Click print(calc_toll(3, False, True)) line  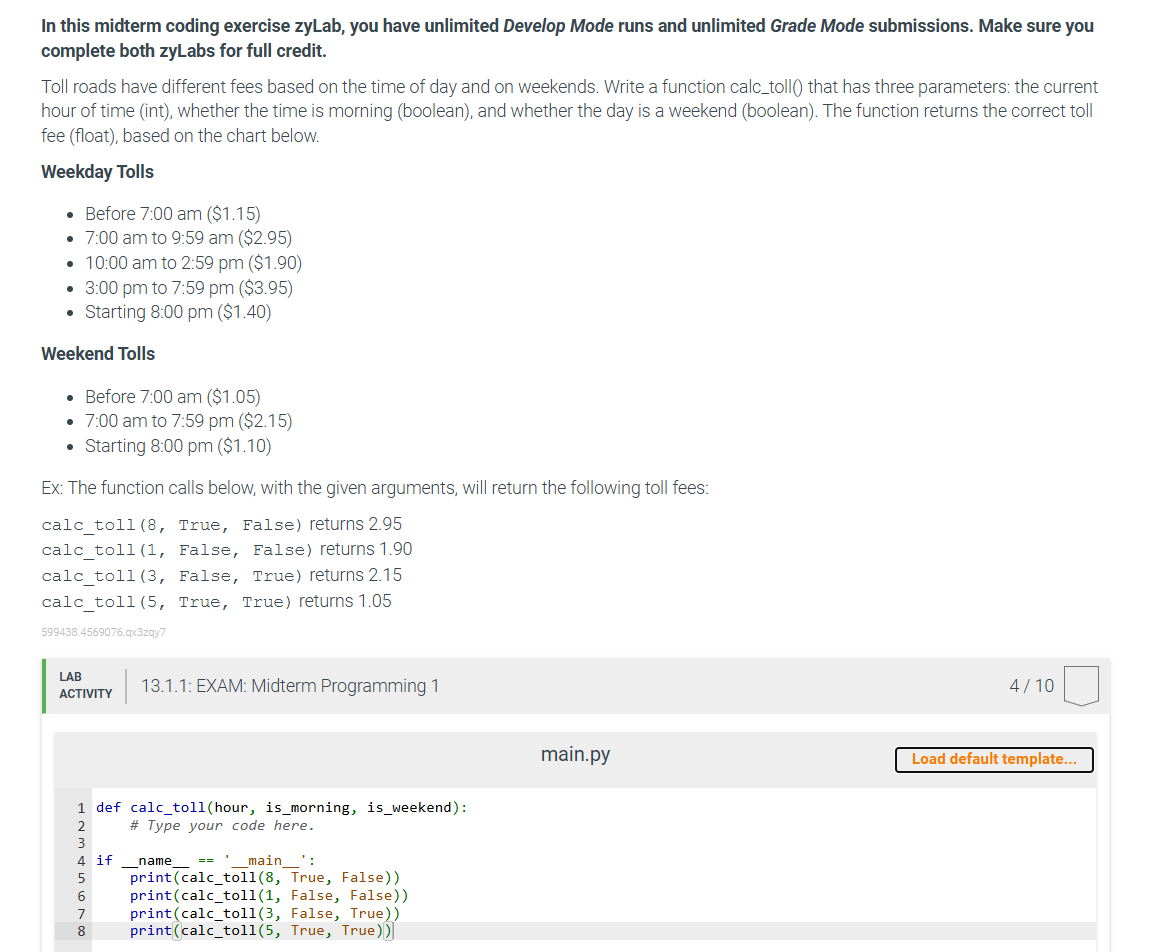pyautogui.click(x=265, y=913)
